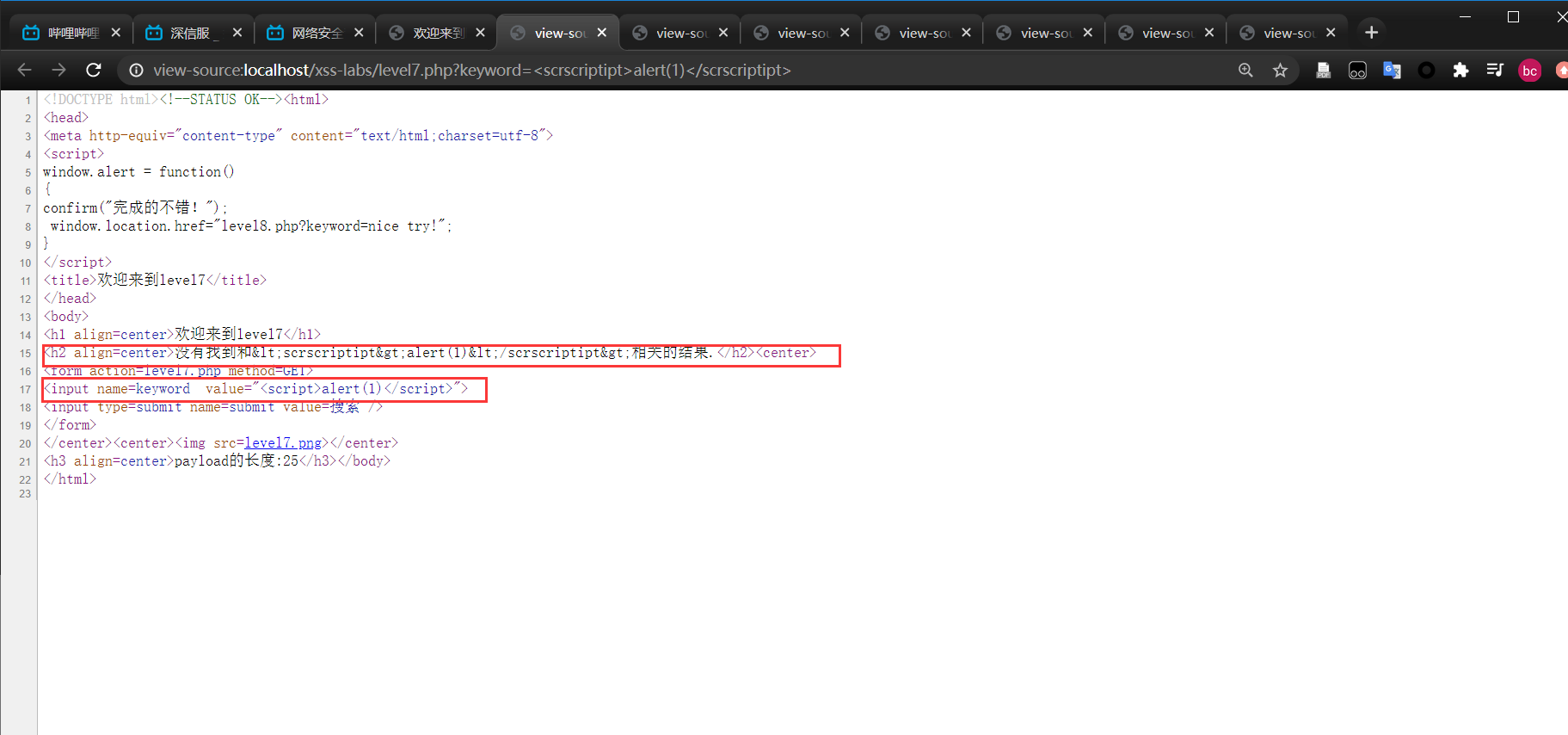Image resolution: width=1568 pixels, height=735 pixels.
Task: Click the "window.alert = function()" line
Action: (138, 172)
